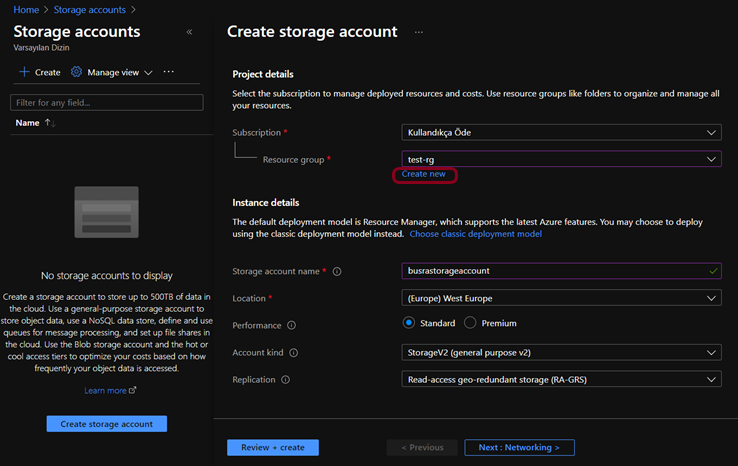
Task: Click the Project details heading
Action: click(263, 74)
